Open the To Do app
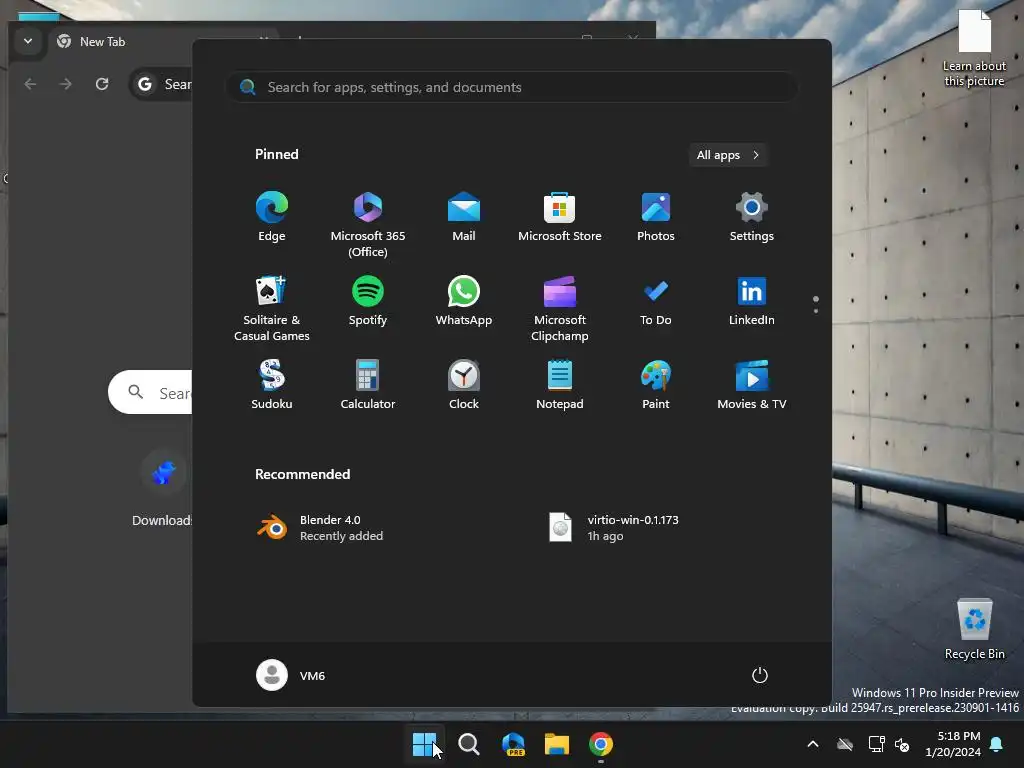1024x768 pixels. (656, 301)
